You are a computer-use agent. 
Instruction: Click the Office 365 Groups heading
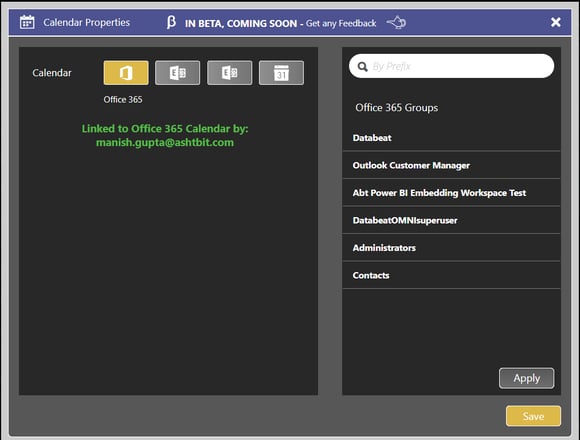(397, 108)
